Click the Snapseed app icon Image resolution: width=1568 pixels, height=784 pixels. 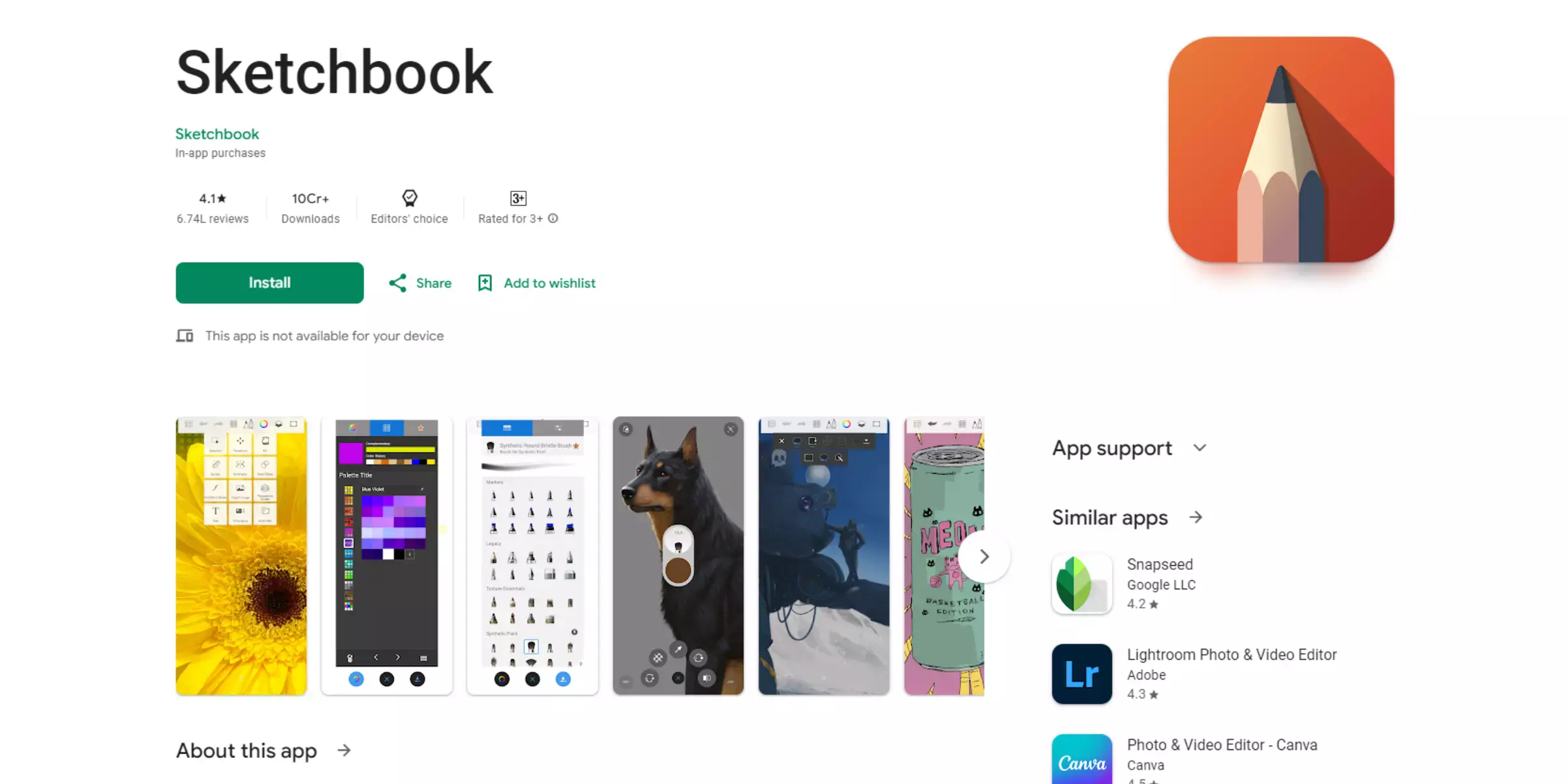(x=1082, y=583)
